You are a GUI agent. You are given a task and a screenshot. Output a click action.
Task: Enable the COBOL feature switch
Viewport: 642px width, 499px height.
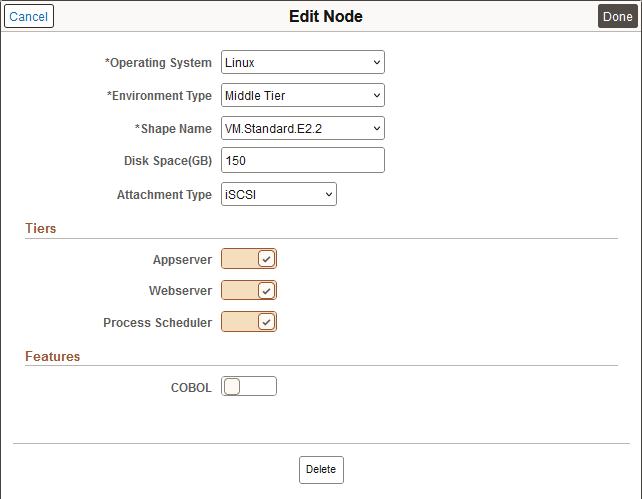point(249,386)
